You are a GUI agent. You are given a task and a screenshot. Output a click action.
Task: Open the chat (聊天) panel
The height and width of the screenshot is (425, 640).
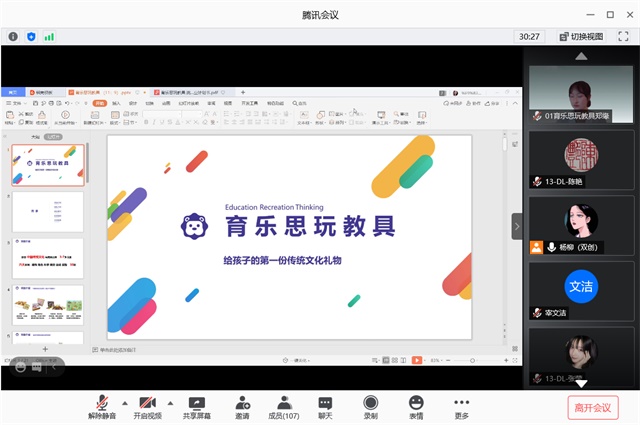(325, 405)
